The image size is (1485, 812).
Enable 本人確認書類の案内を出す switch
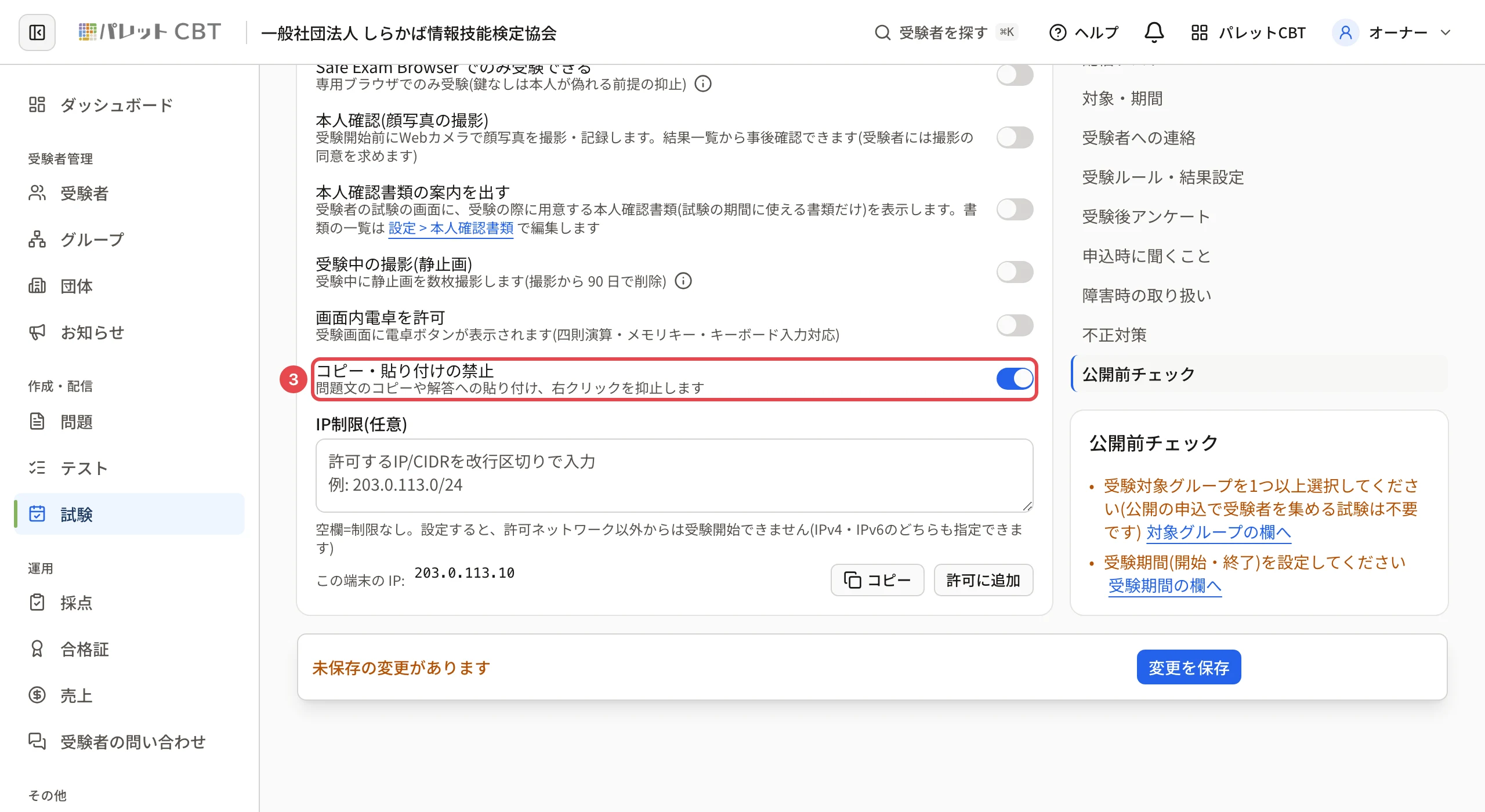click(x=1015, y=209)
